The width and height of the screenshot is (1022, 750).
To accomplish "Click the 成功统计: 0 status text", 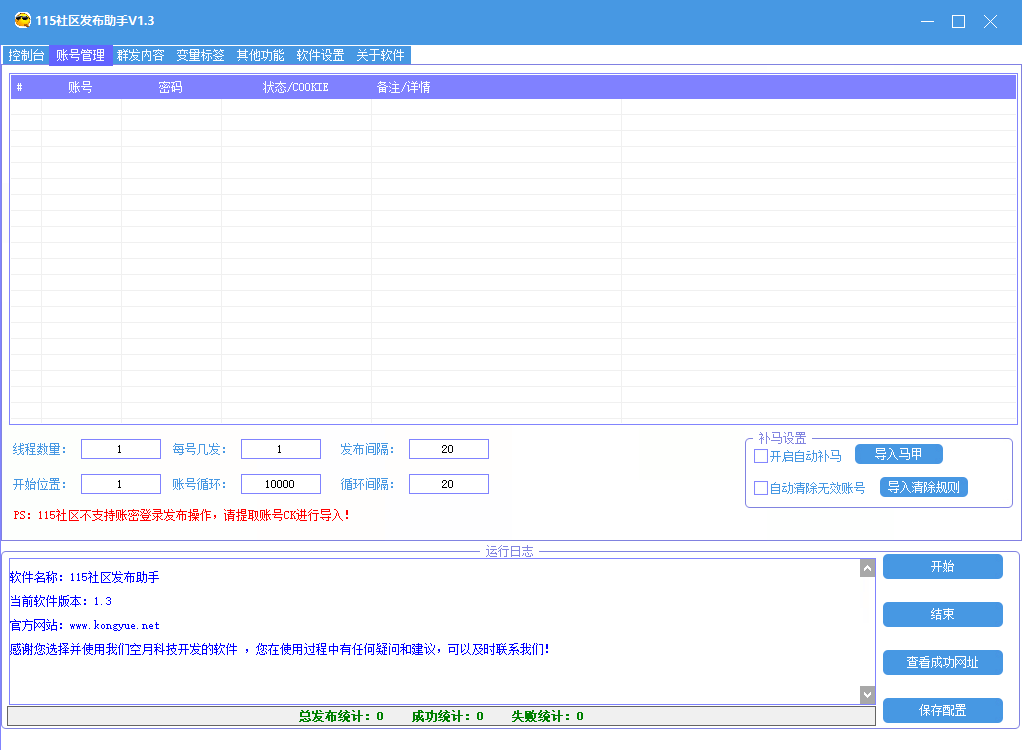I will tap(447, 716).
